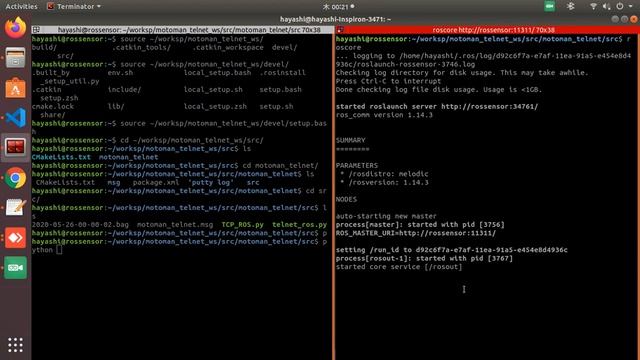The image size is (640, 360).
Task: Click the started core service [/rosout] line
Action: pos(399,267)
